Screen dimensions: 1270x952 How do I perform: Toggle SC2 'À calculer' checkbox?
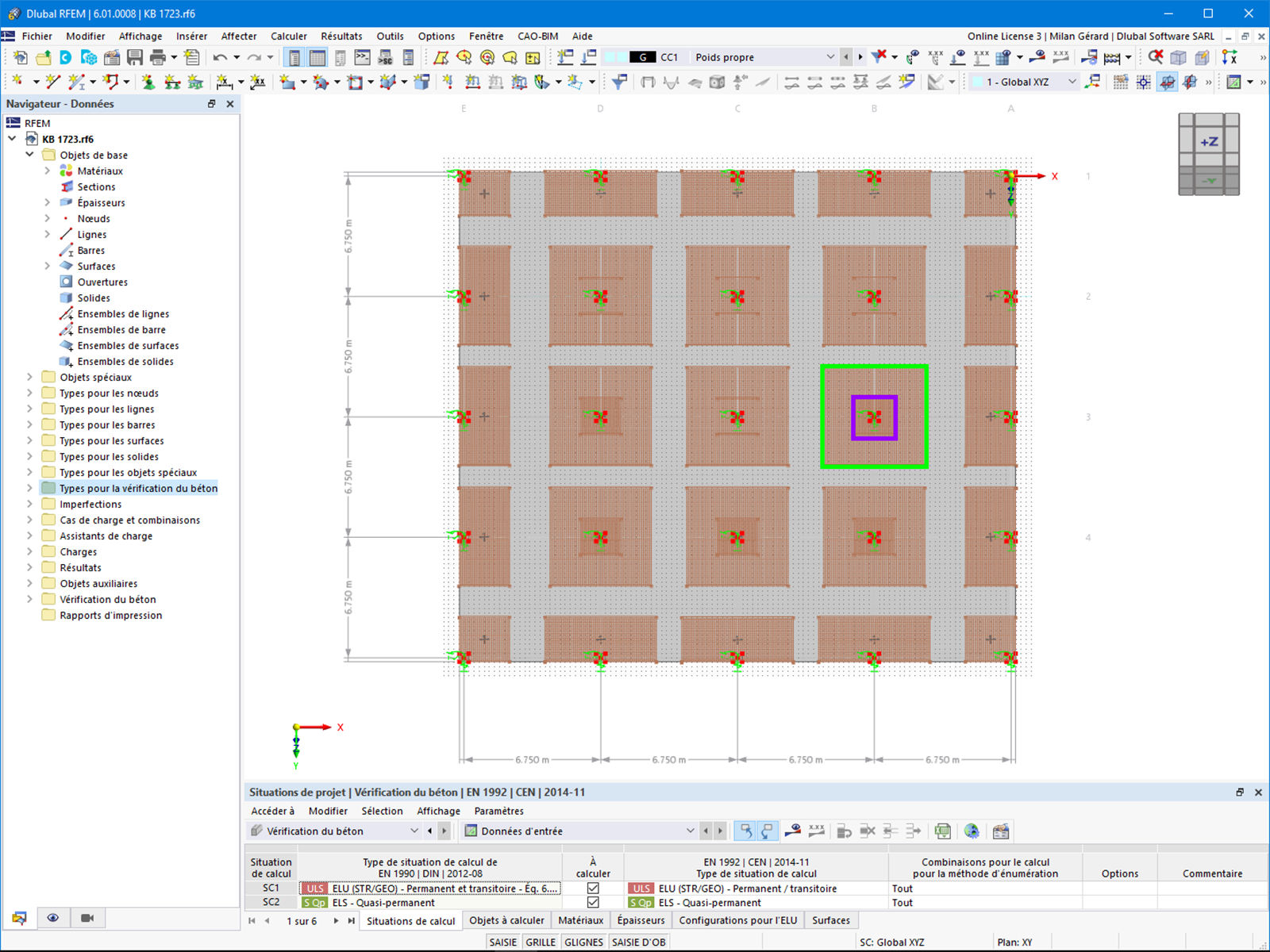pos(593,902)
